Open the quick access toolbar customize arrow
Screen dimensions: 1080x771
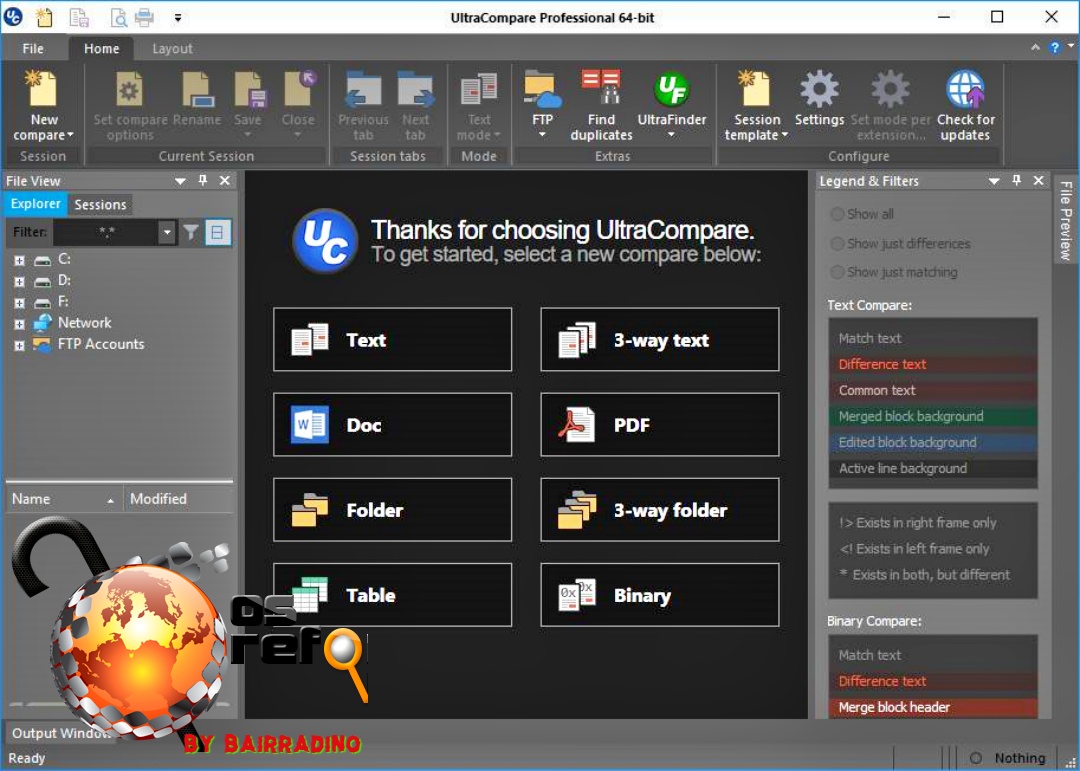pyautogui.click(x=178, y=18)
